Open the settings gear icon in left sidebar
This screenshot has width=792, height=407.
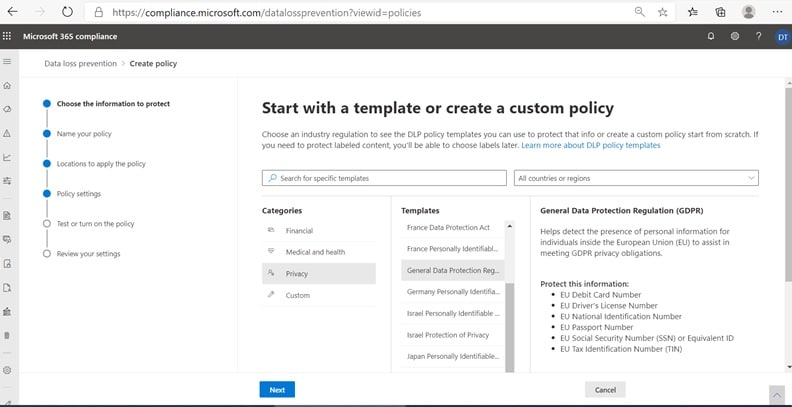pyautogui.click(x=7, y=370)
